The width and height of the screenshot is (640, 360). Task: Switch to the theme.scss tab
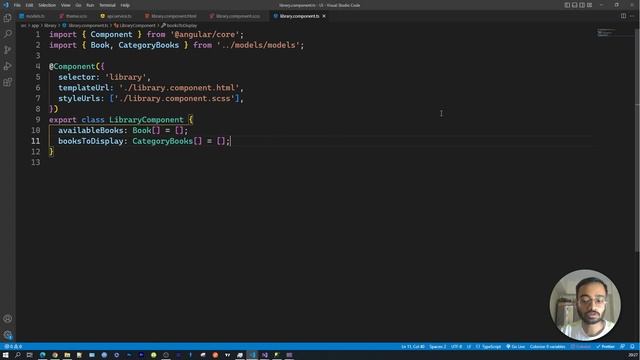[76, 16]
